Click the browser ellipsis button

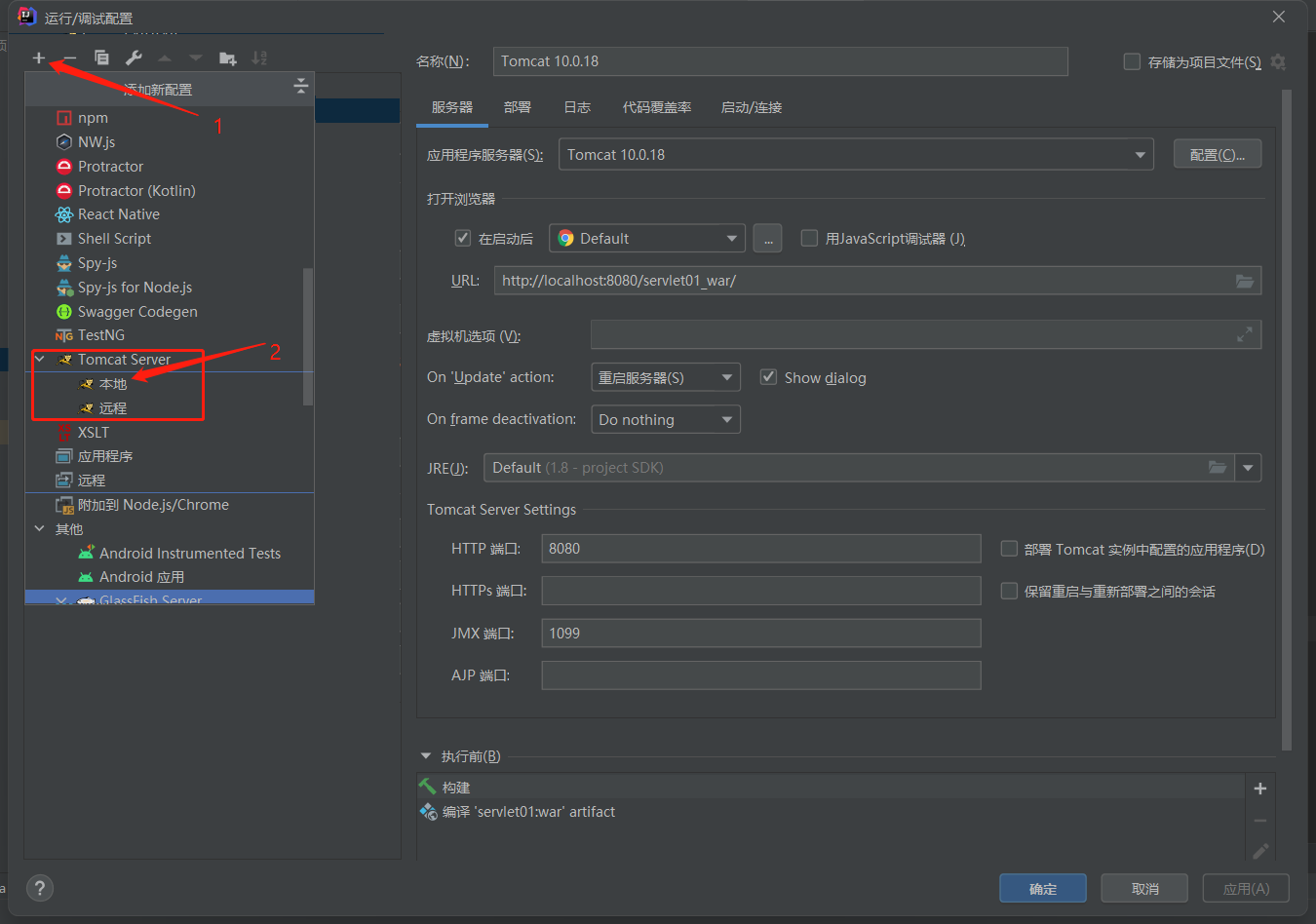click(x=767, y=239)
